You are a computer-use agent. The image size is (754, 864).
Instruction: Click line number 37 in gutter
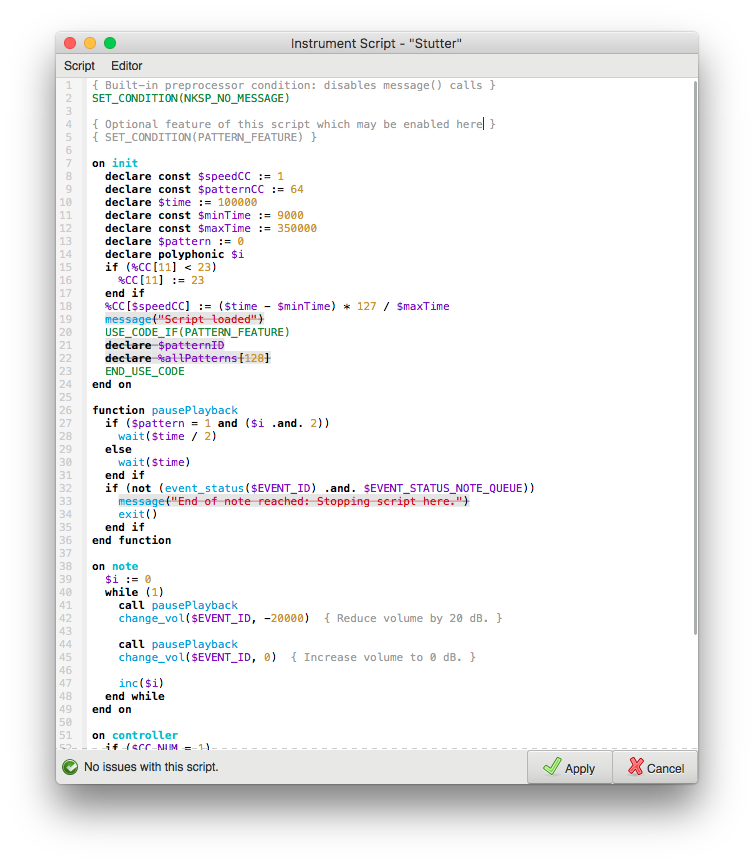(66, 553)
